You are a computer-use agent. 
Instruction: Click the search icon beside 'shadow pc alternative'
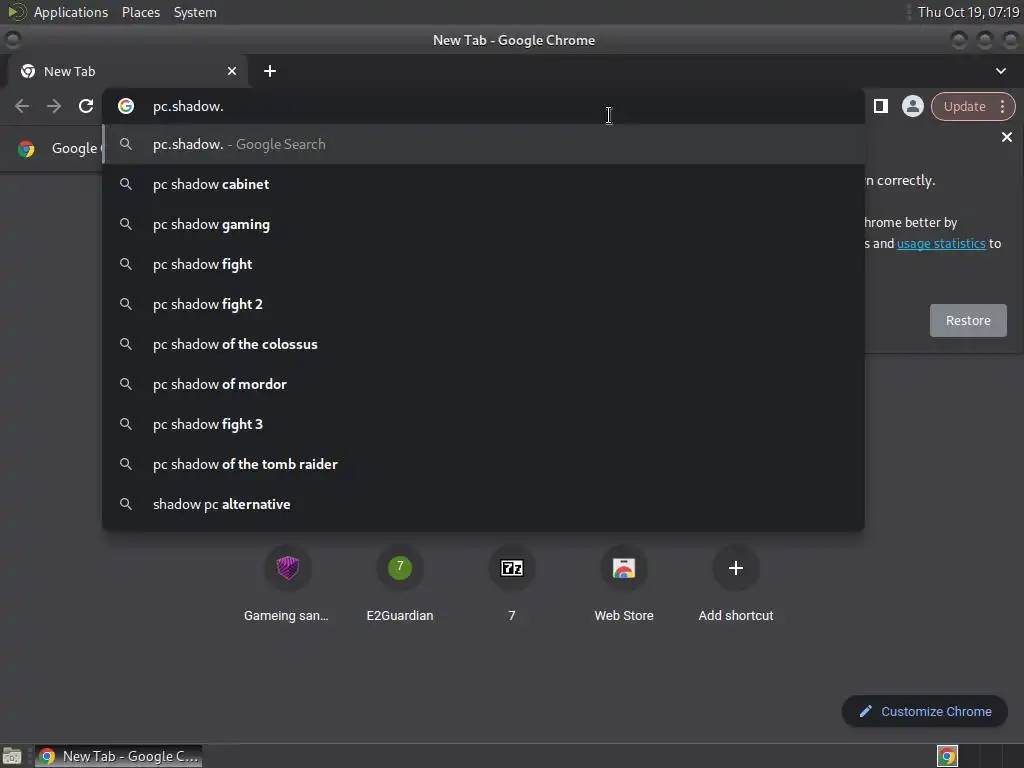click(126, 504)
